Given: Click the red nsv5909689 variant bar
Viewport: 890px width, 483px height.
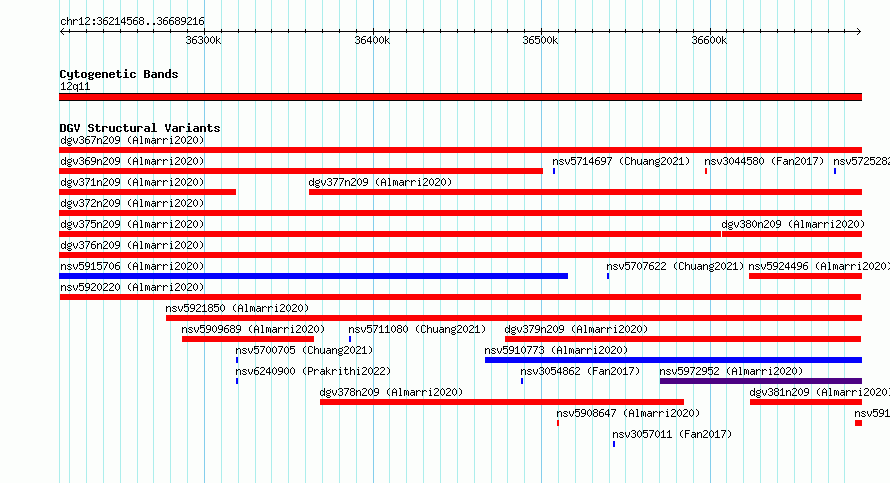Looking at the screenshot, I should point(248,339).
